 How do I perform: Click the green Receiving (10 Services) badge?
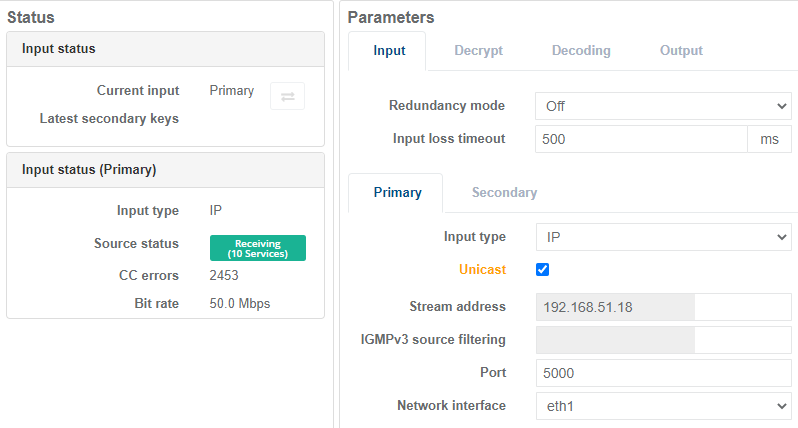257,248
